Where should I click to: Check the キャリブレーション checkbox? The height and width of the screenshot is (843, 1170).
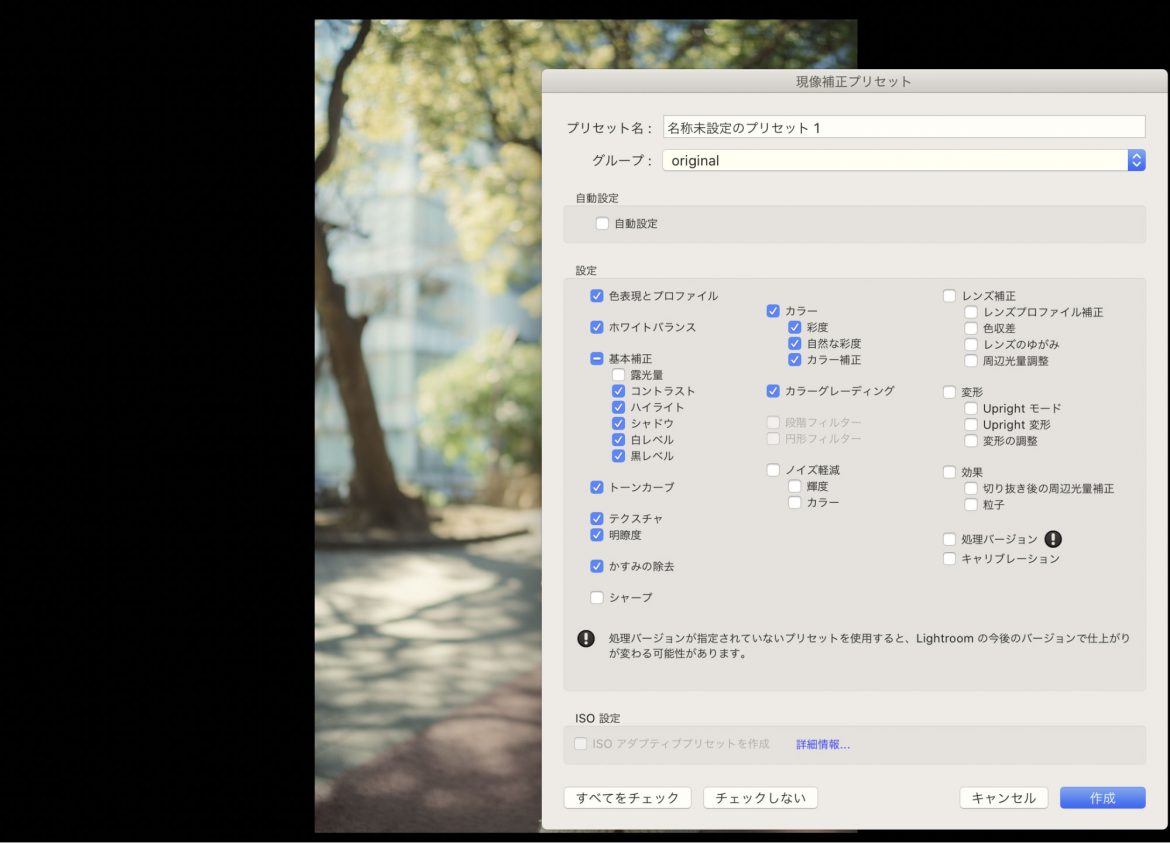949,559
